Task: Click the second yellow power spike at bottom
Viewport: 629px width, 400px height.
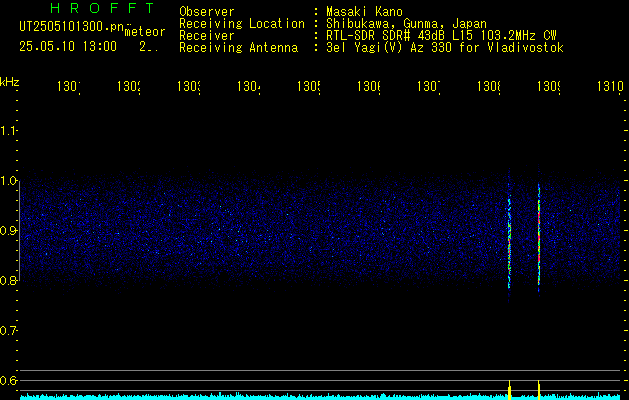Action: click(539, 390)
